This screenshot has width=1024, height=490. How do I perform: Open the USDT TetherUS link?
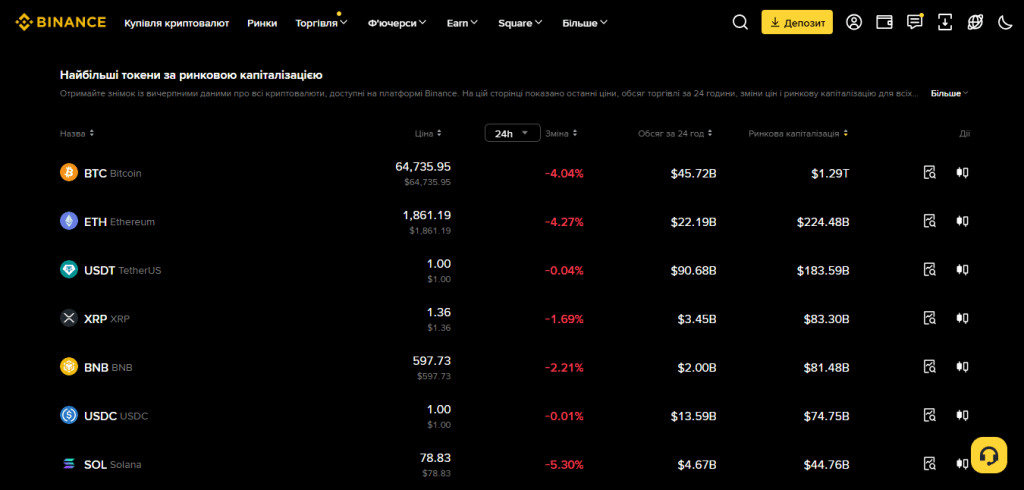123,270
